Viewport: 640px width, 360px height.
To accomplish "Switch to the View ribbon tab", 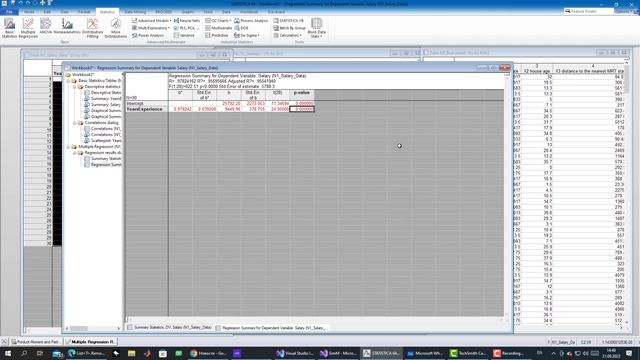I will coord(65,12).
